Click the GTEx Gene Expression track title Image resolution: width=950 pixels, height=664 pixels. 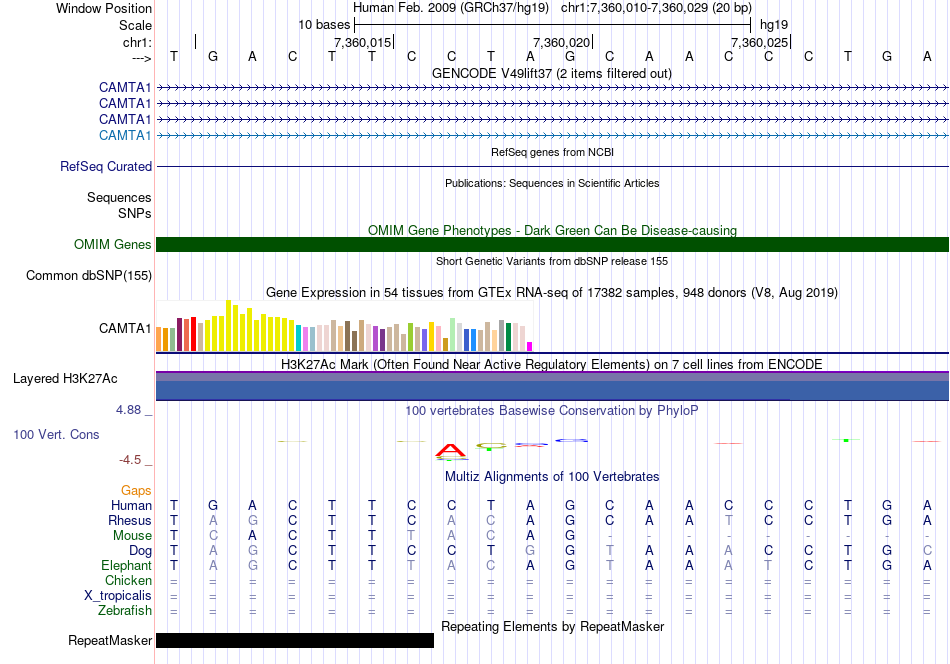[x=552, y=293]
